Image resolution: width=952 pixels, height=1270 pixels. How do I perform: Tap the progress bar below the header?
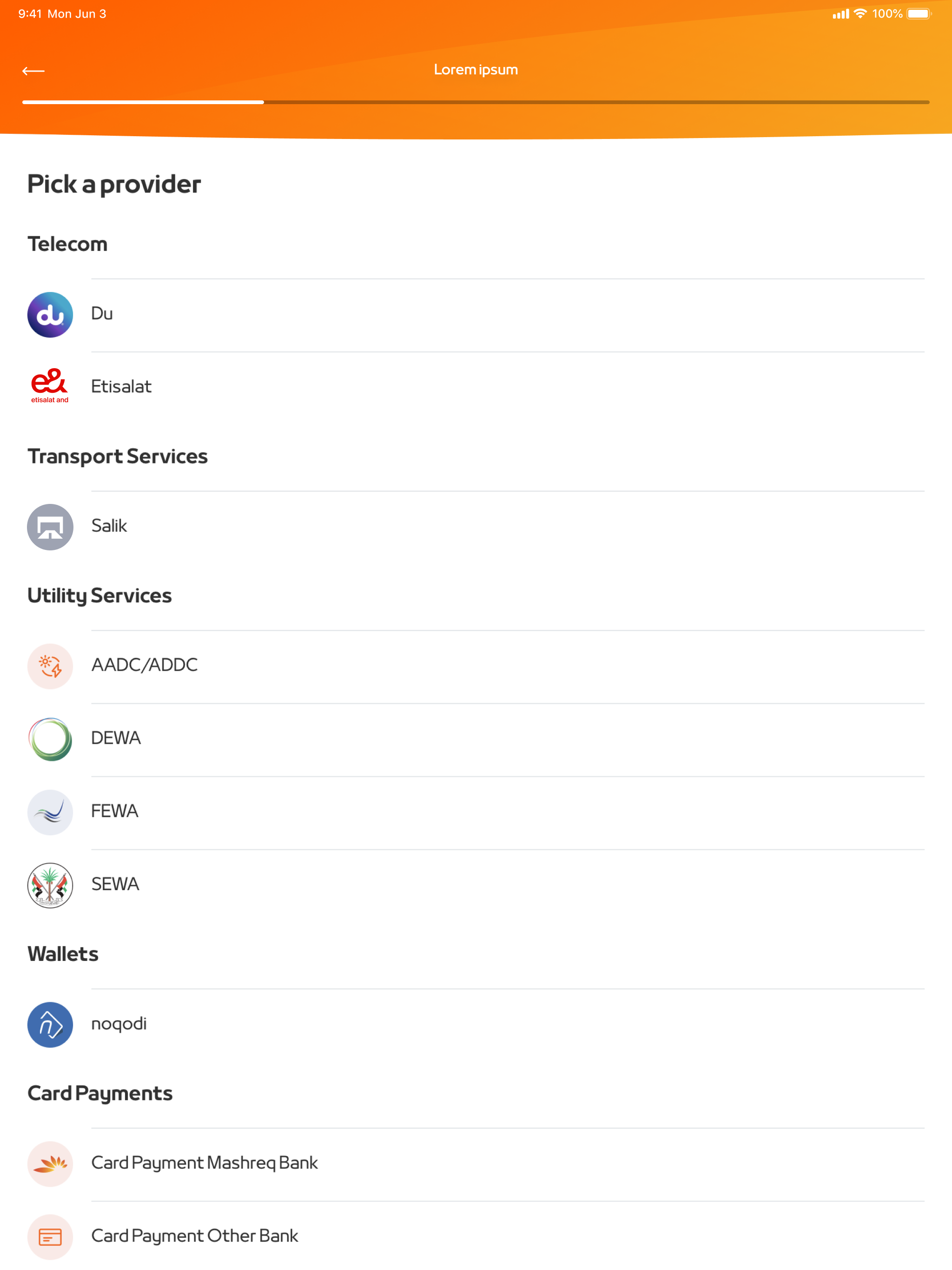coord(476,102)
